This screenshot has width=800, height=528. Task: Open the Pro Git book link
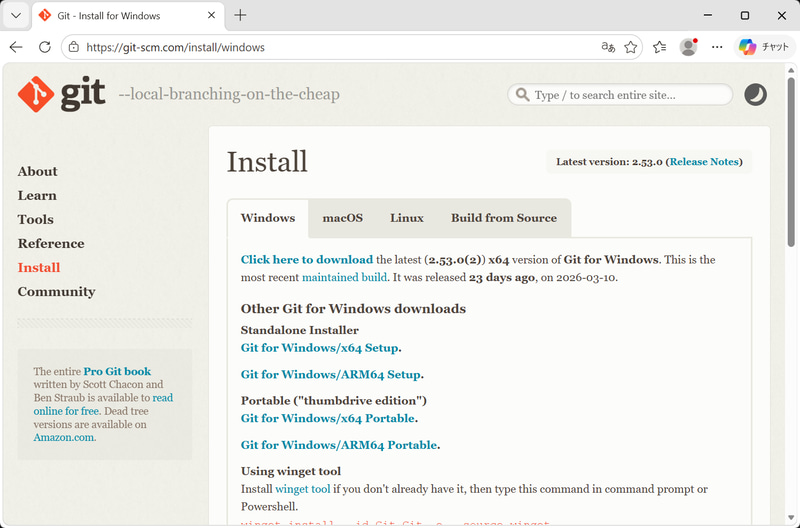tap(117, 371)
